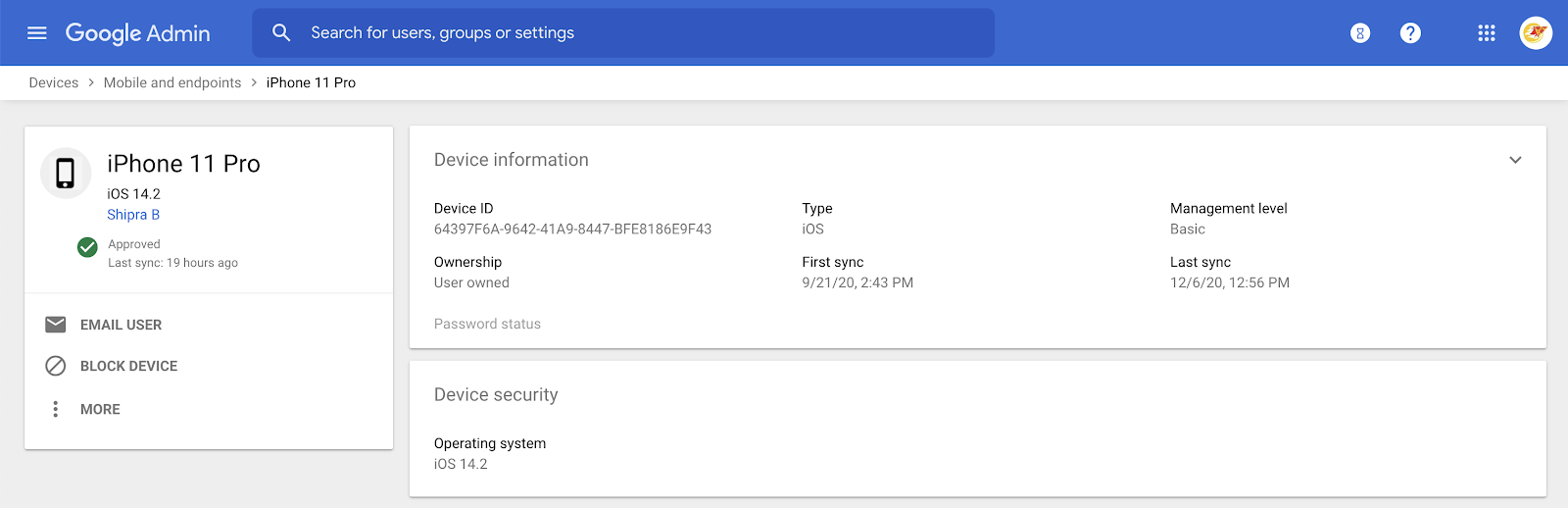
Task: Click the search magnifier icon
Action: click(281, 33)
